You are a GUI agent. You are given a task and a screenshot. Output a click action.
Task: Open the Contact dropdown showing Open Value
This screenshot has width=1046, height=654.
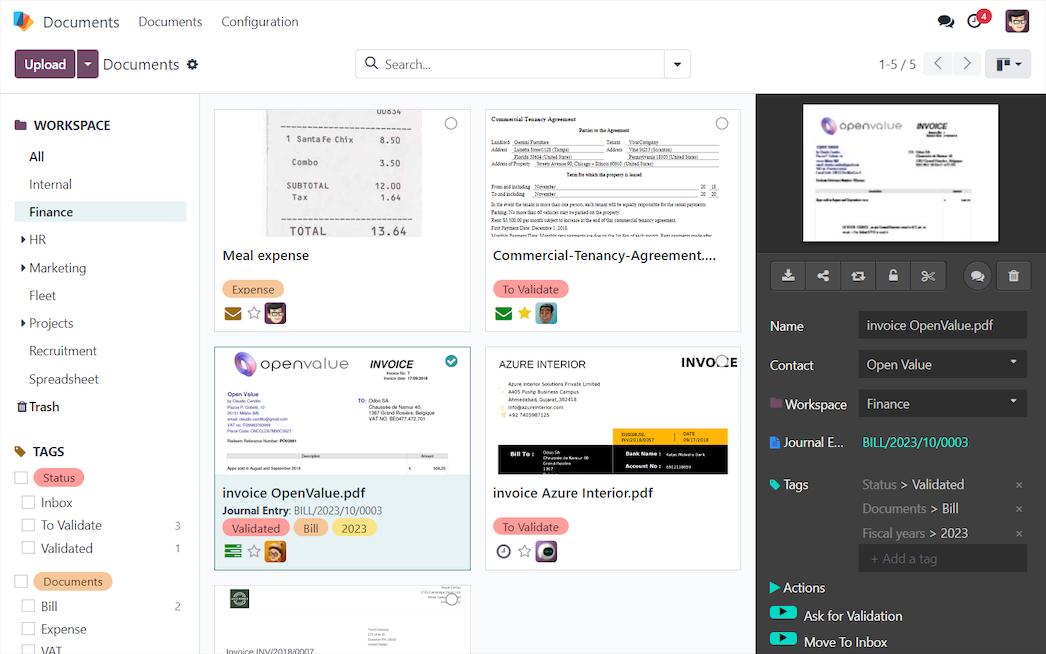point(941,364)
